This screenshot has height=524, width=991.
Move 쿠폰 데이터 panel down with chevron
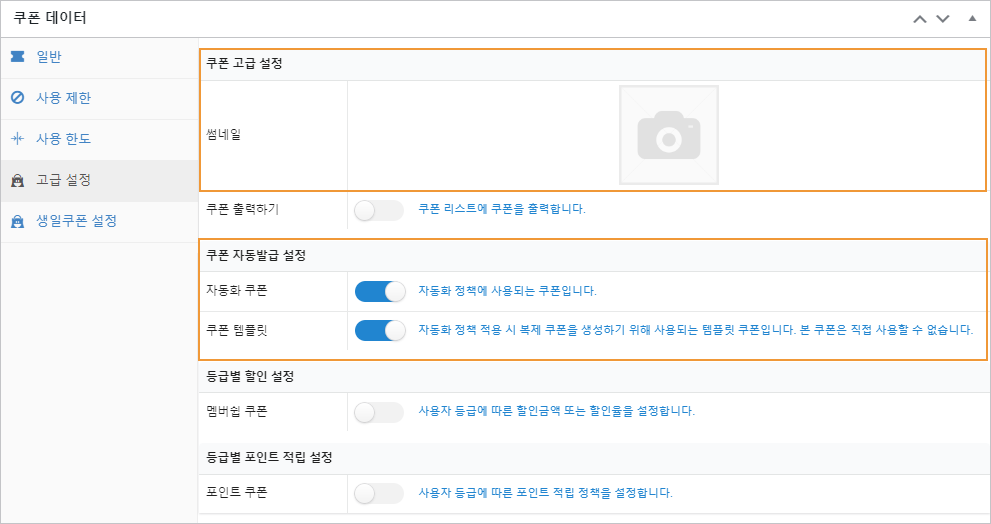click(943, 18)
